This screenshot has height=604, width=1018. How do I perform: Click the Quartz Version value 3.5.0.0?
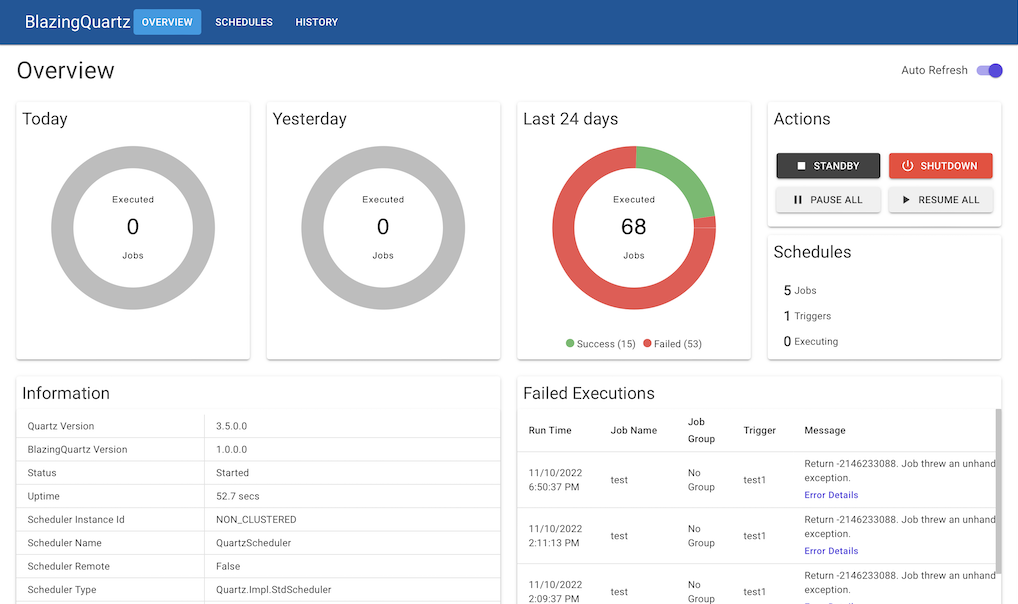231,426
